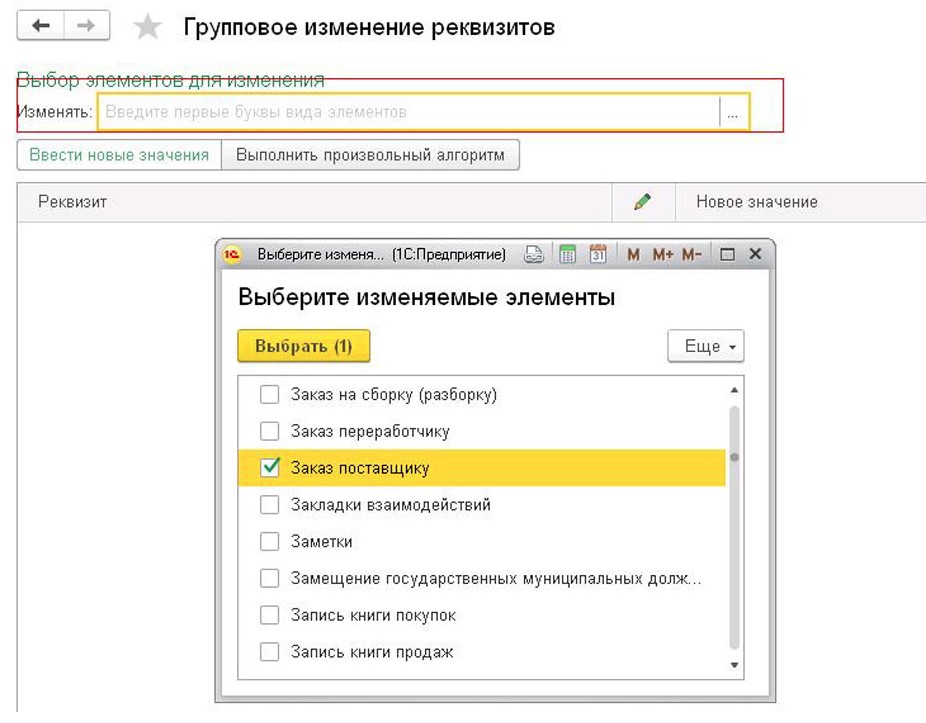This screenshot has width=926, height=723.
Task: Tick the Запись книги продаж checkbox
Action: click(x=269, y=652)
